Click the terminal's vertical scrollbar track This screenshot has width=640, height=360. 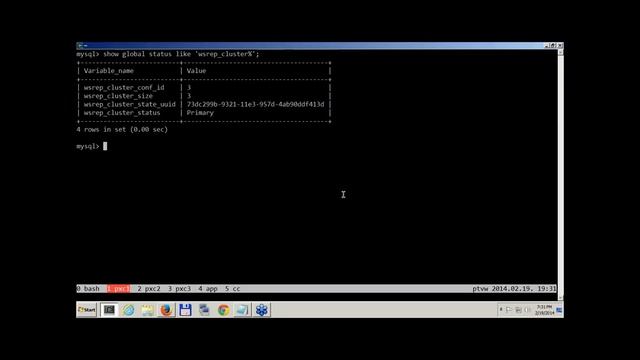[x=560, y=175]
